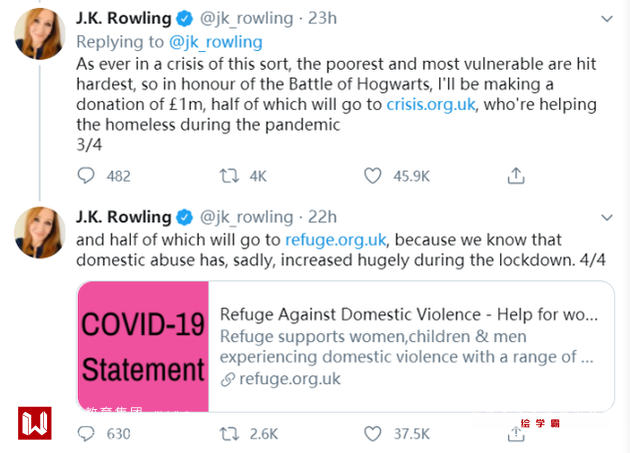Image resolution: width=630 pixels, height=453 pixels.
Task: Share the 4/4 refuge tweet
Action: pyautogui.click(x=516, y=433)
